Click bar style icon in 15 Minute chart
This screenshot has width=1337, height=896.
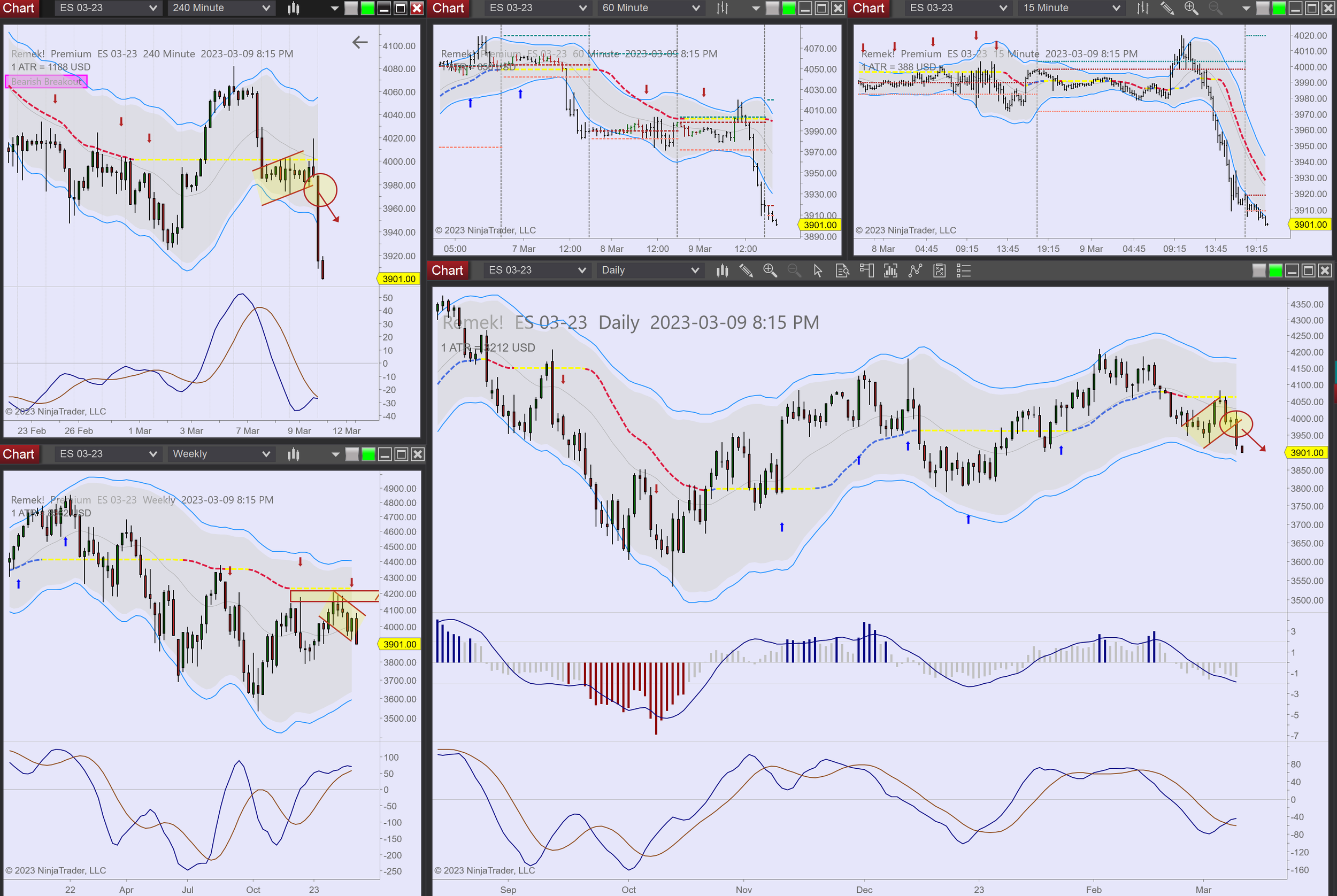[1143, 8]
